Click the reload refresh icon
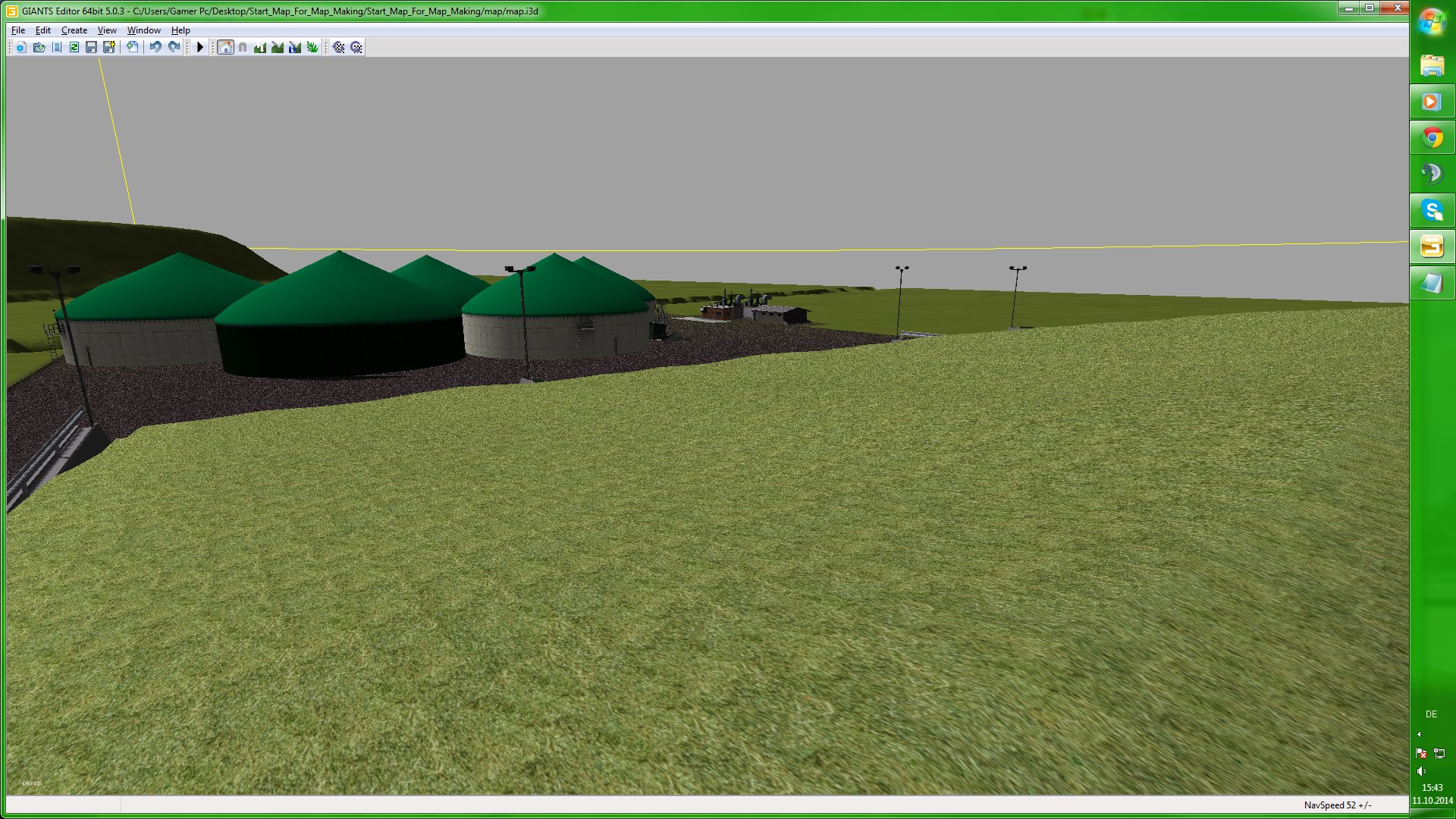This screenshot has width=1456, height=819. (x=74, y=47)
